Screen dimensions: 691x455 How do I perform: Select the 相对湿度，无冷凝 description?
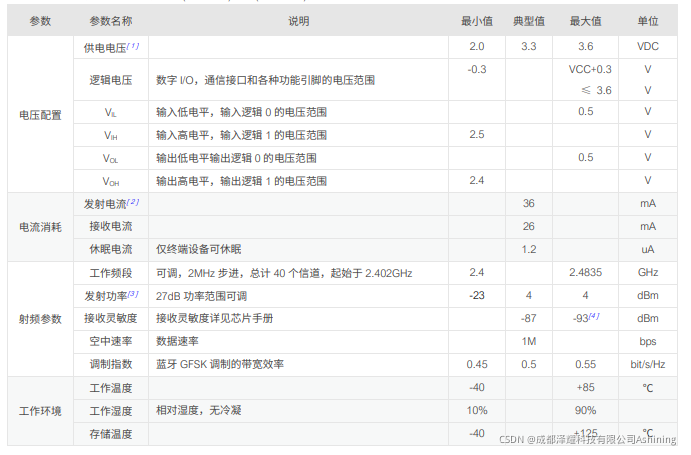point(199,410)
